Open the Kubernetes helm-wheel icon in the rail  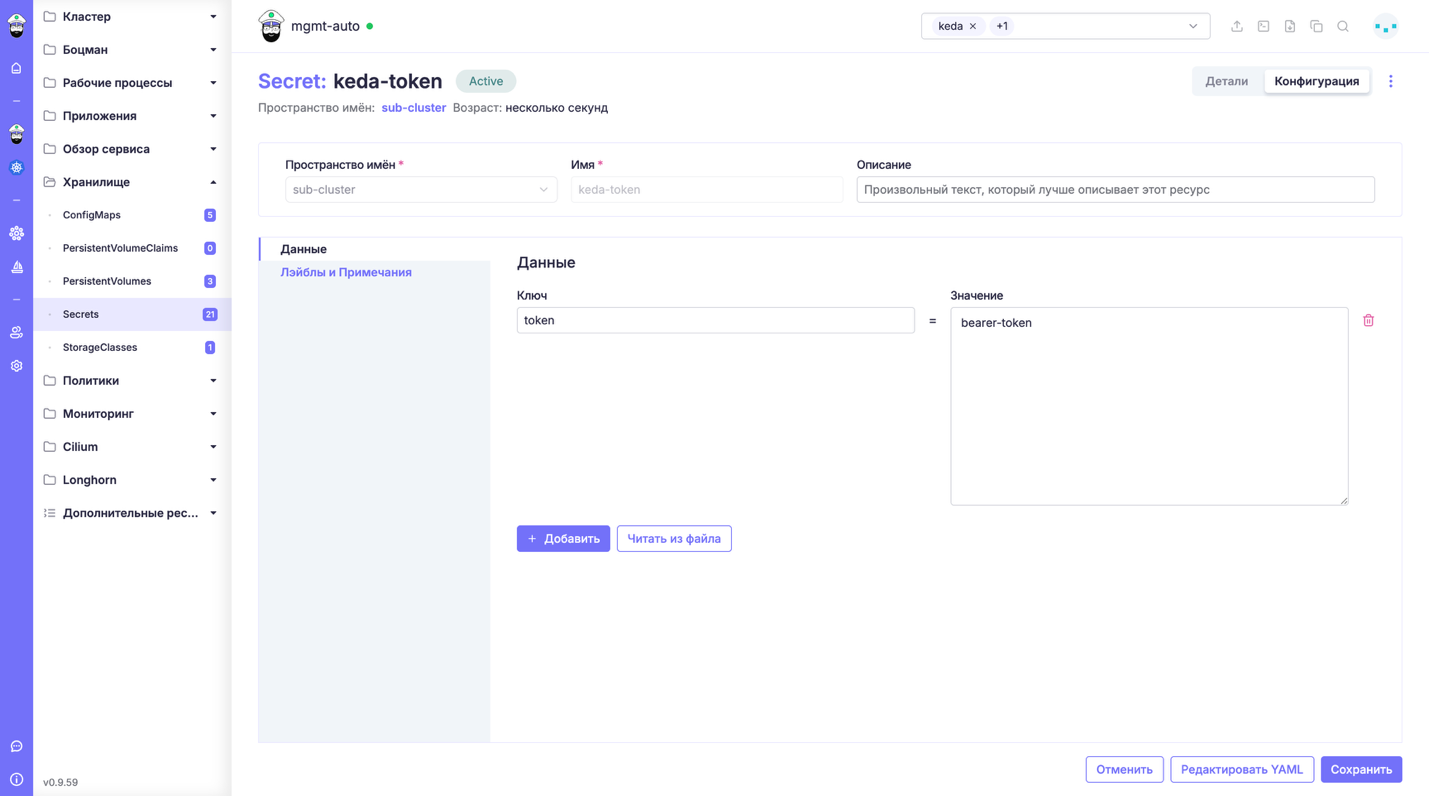pyautogui.click(x=16, y=167)
